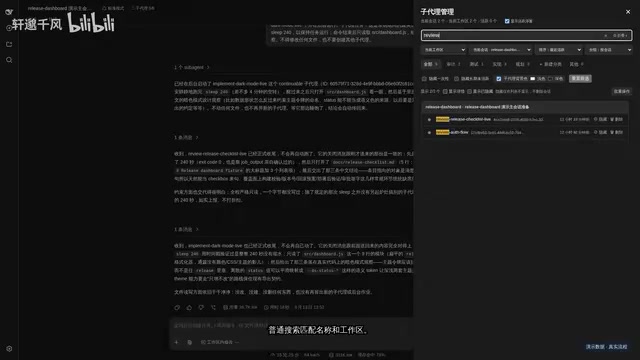Screen dimensions: 640x360
Task: Click the highlighted reset filter button
Action: [x=580, y=79]
